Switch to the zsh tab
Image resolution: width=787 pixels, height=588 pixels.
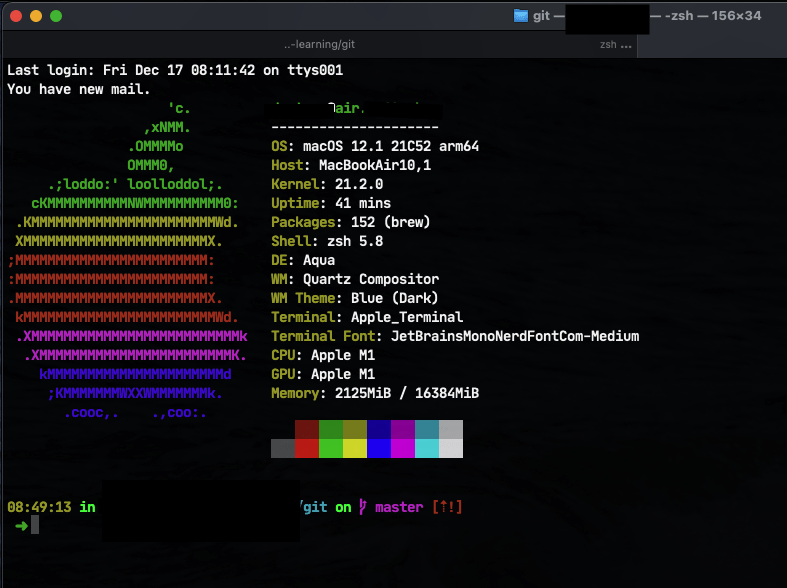(x=608, y=45)
